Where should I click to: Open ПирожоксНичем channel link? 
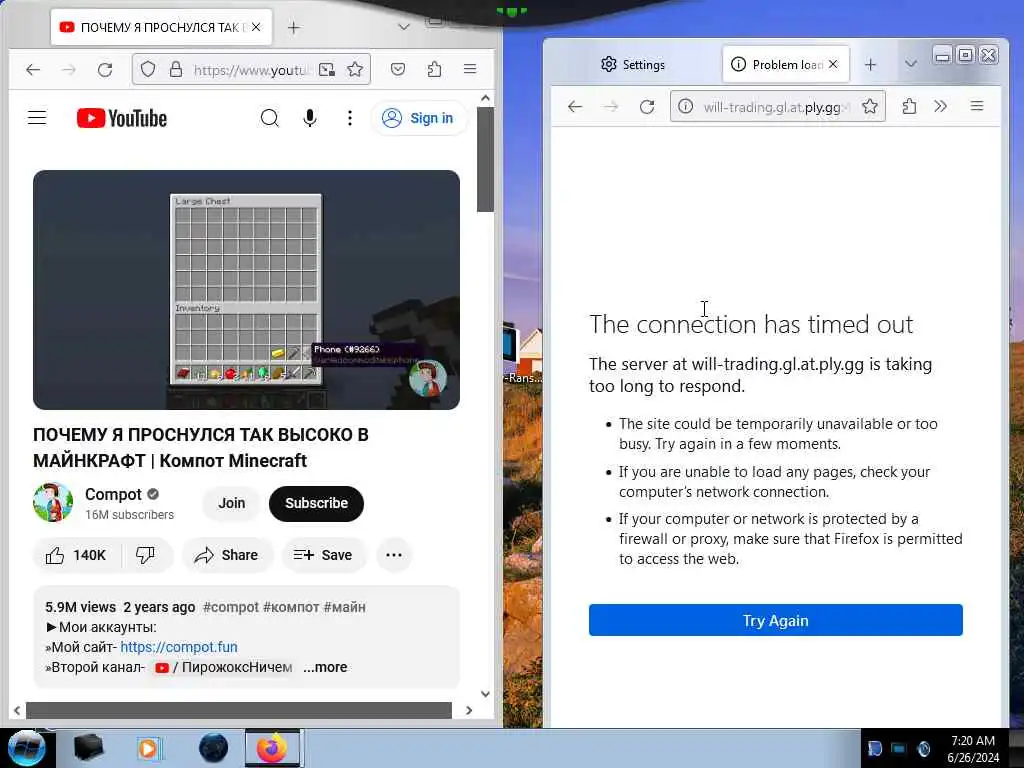pos(223,667)
